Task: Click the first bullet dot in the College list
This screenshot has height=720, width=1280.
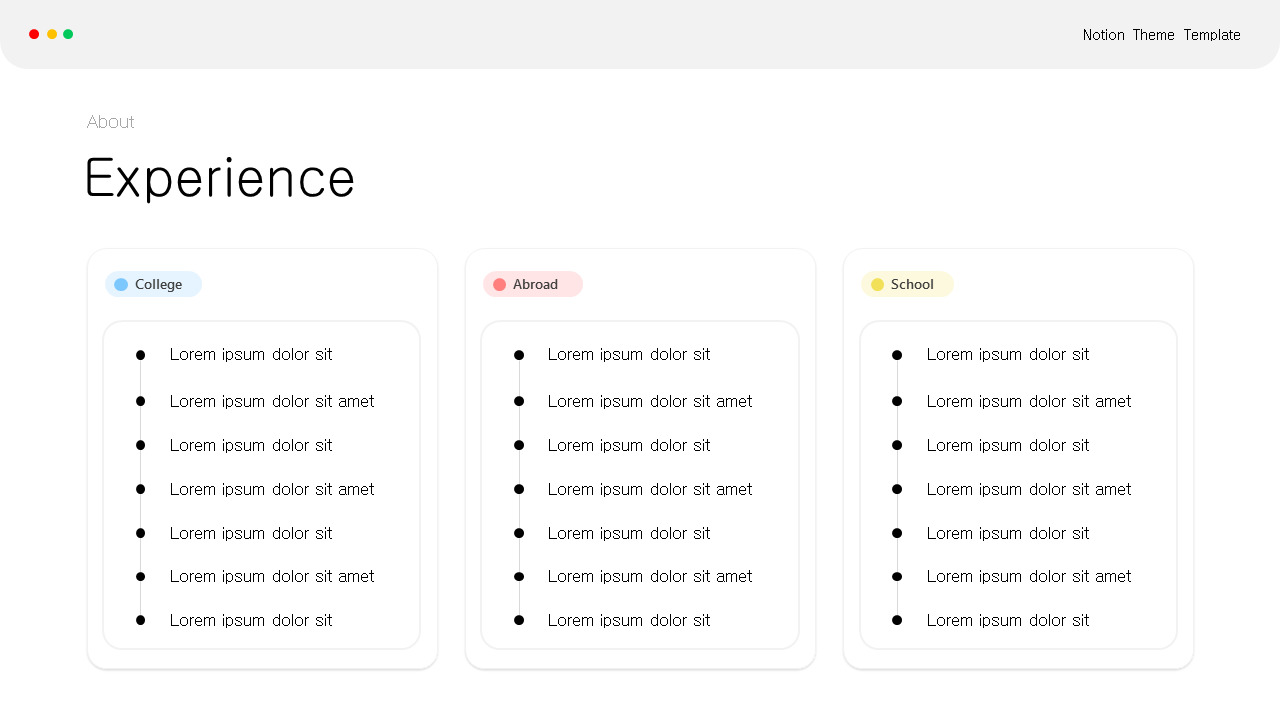Action: [140, 355]
